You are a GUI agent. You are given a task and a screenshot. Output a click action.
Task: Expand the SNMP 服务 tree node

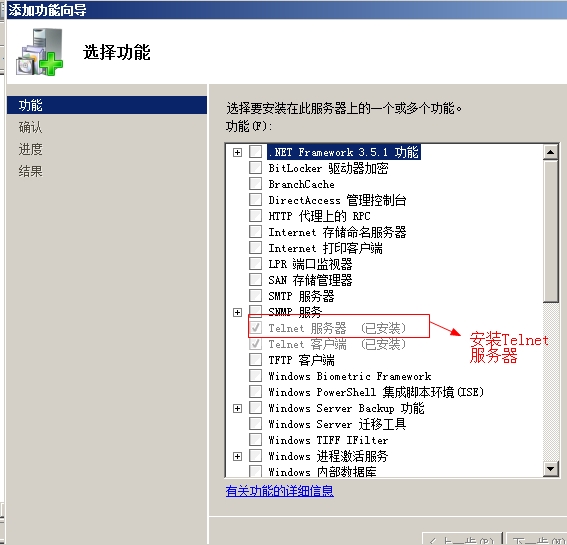click(237, 312)
